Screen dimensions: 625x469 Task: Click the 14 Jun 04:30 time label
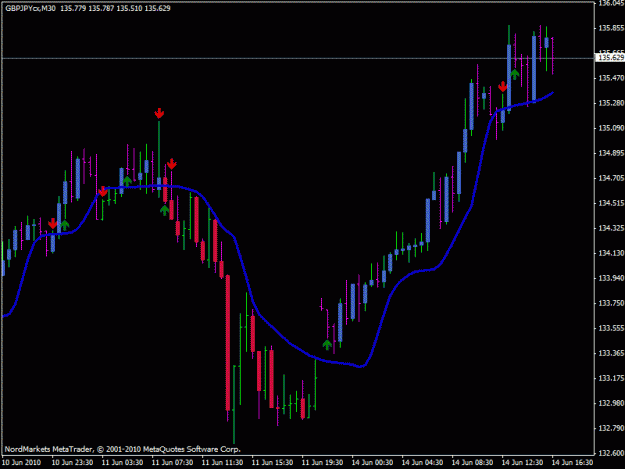tap(423, 462)
